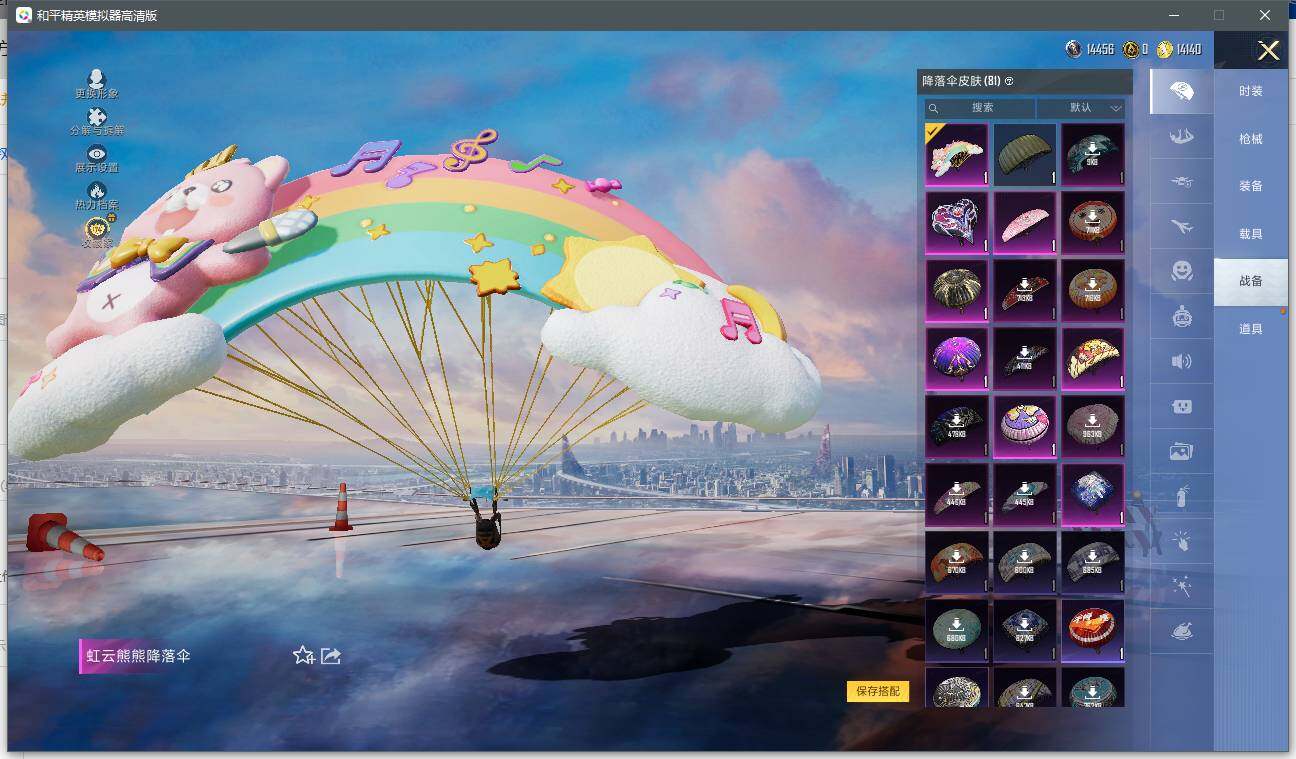1296x759 pixels.
Task: Click the gold badge icon below 热力档案
Action: [x=97, y=228]
